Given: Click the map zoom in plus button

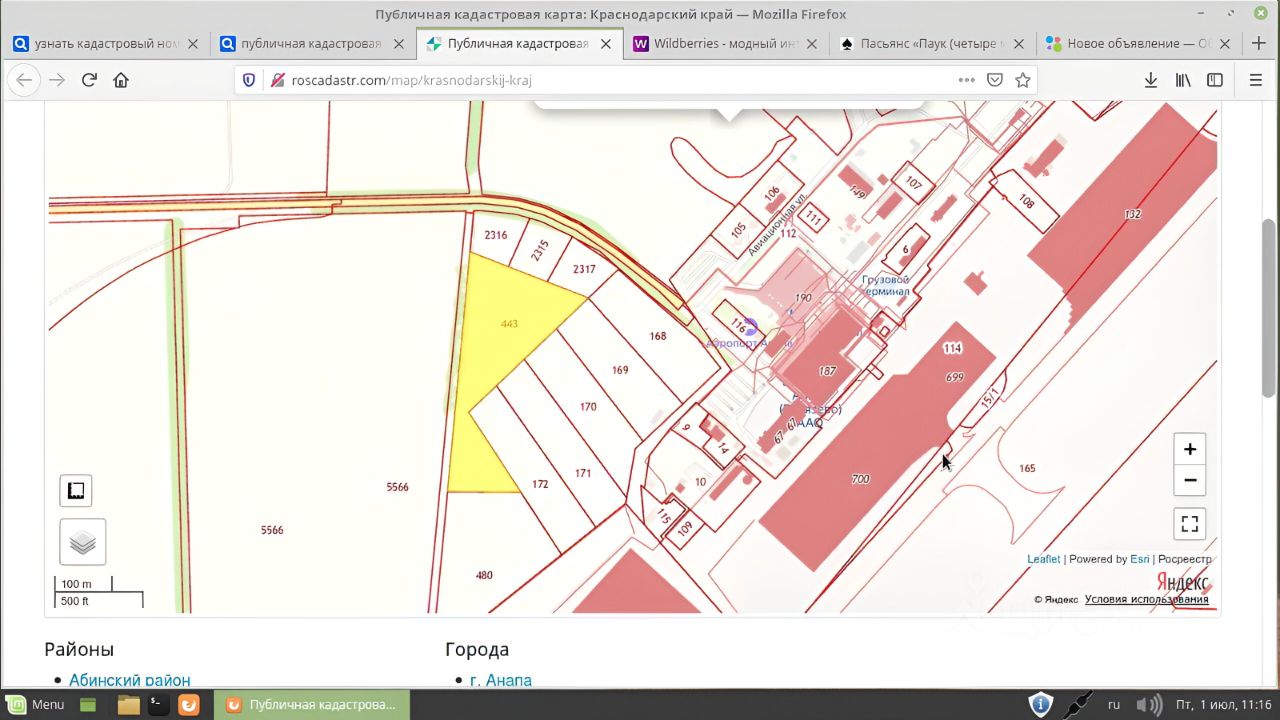Looking at the screenshot, I should tap(1190, 449).
